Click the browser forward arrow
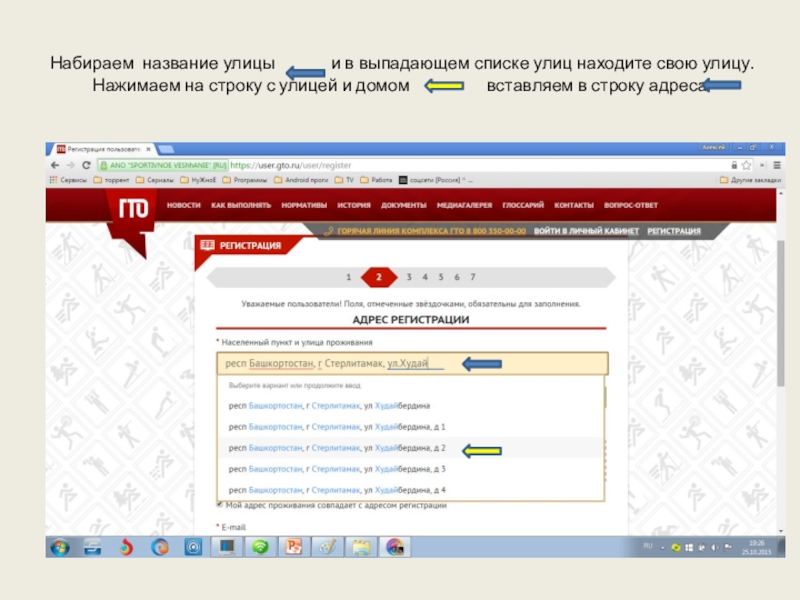The height and width of the screenshot is (600, 800). 70,165
